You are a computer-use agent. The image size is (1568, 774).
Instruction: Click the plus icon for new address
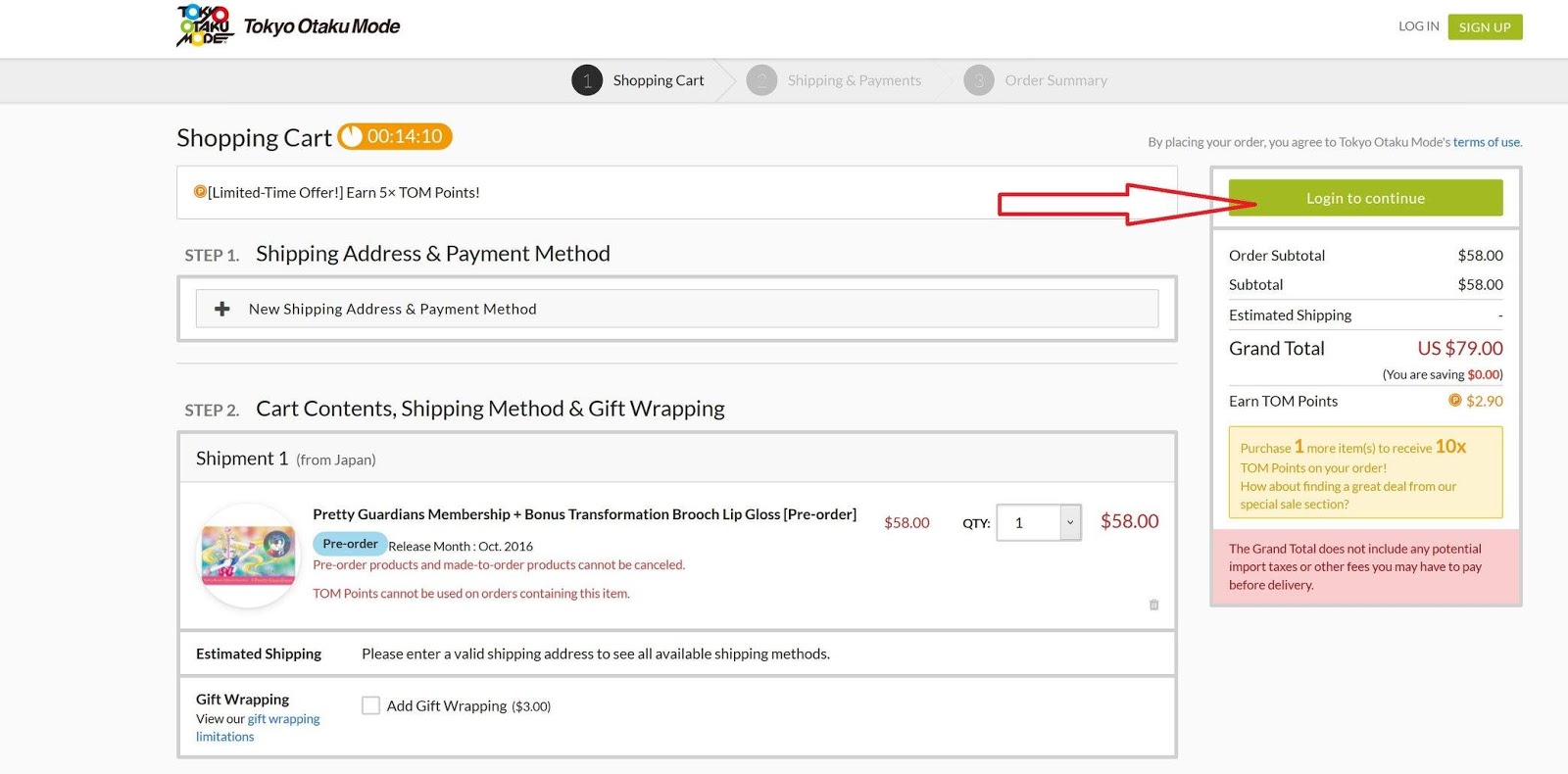click(222, 309)
